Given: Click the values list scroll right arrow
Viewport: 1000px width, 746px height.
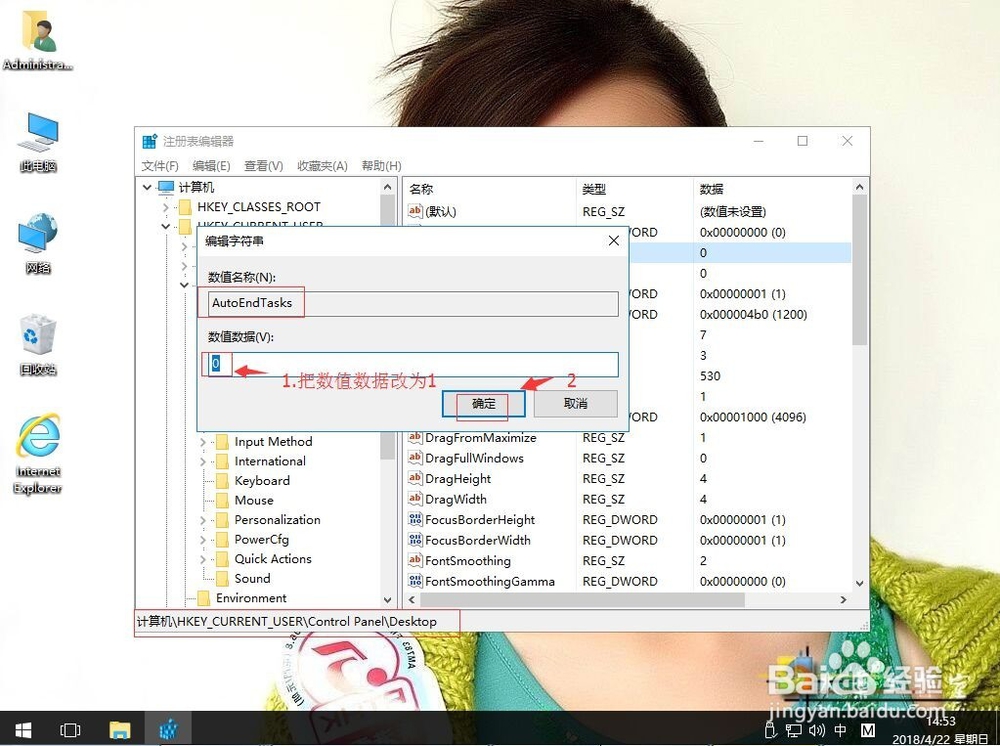Looking at the screenshot, I should [843, 599].
